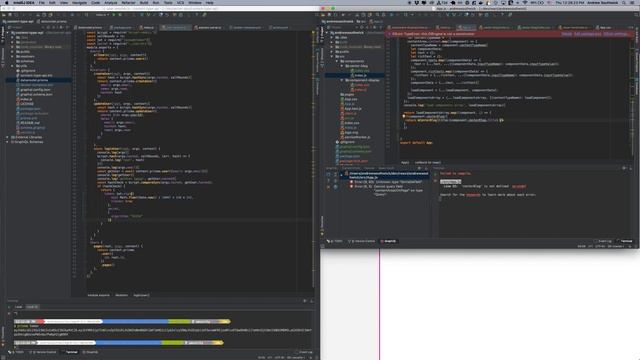The height and width of the screenshot is (360, 640).
Task: Select LICENSE file in left Project tree
Action: 27,104
